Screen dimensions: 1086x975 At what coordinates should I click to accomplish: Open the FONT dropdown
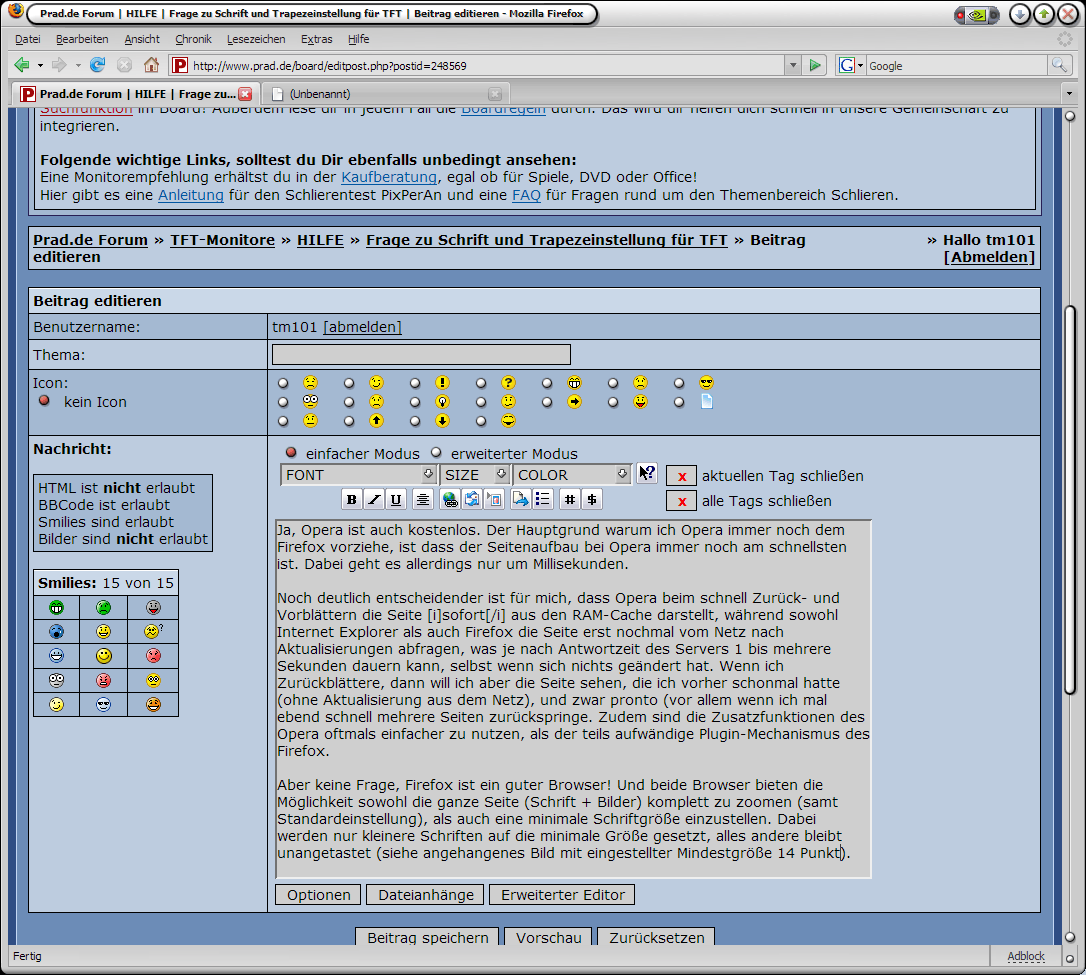pos(359,475)
